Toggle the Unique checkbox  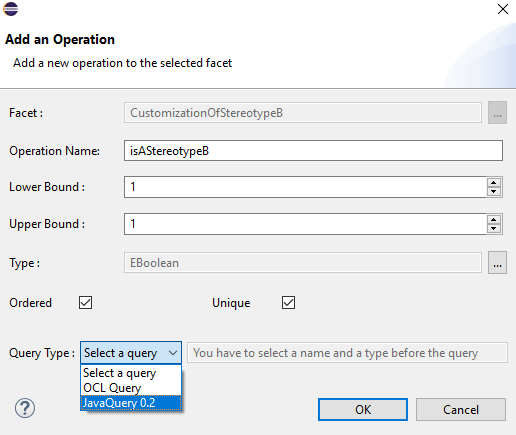point(288,303)
